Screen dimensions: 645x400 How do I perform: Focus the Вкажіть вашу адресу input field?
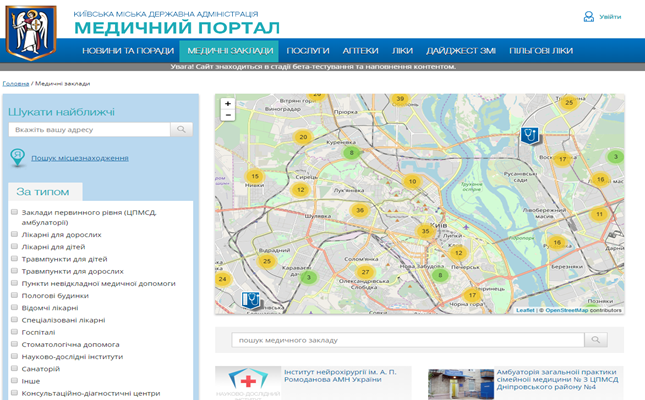click(x=89, y=129)
